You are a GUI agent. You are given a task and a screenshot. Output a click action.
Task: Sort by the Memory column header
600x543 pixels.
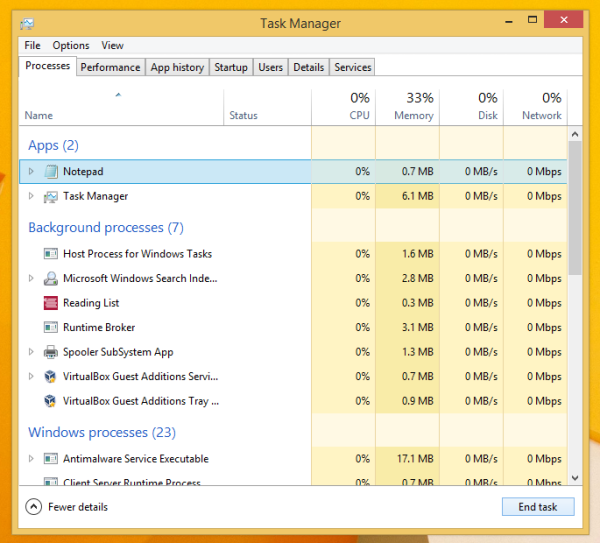pyautogui.click(x=408, y=107)
